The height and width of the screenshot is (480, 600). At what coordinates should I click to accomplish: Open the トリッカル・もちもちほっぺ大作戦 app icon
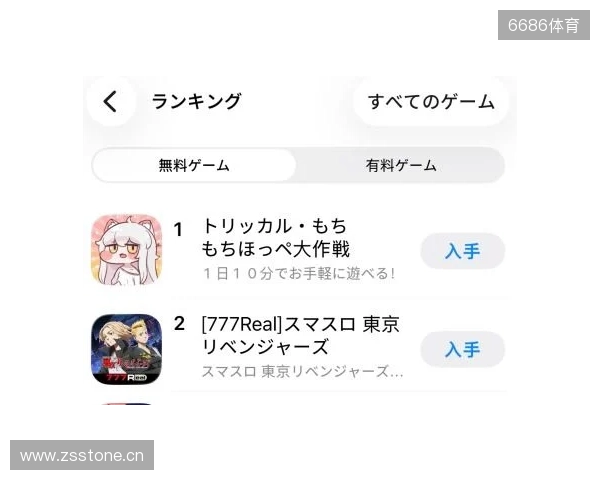click(x=127, y=250)
